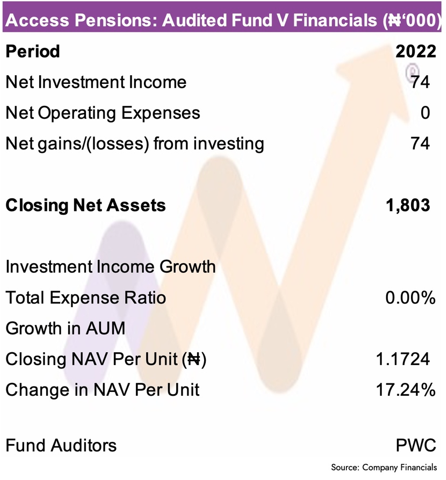This screenshot has height=480, width=446.
Task: Click the Total Expense Ratio label
Action: point(86,298)
